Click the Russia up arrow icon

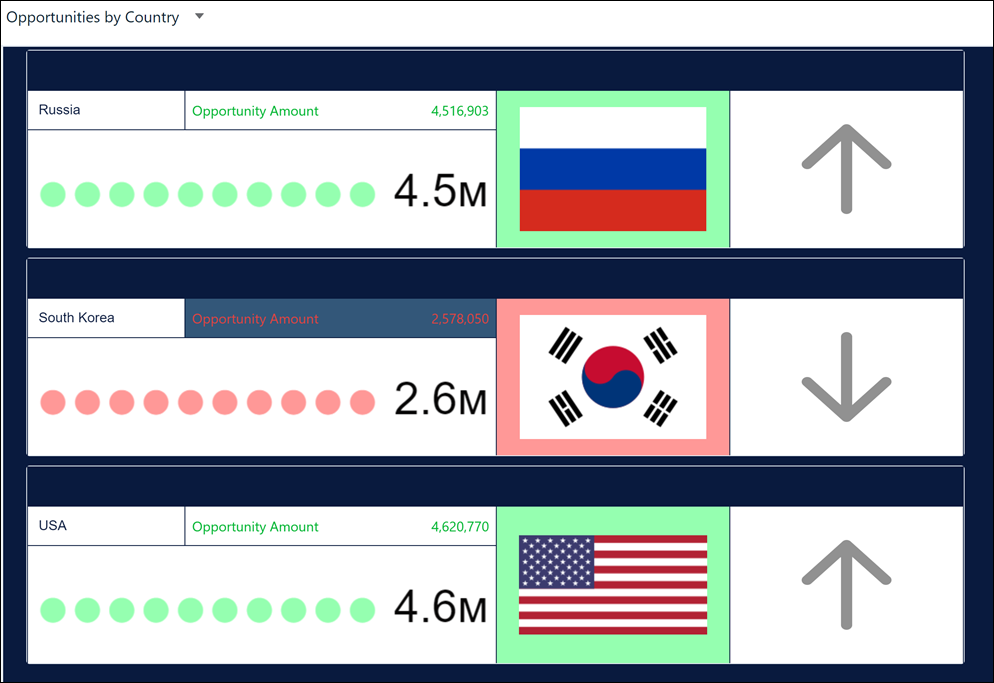(846, 169)
